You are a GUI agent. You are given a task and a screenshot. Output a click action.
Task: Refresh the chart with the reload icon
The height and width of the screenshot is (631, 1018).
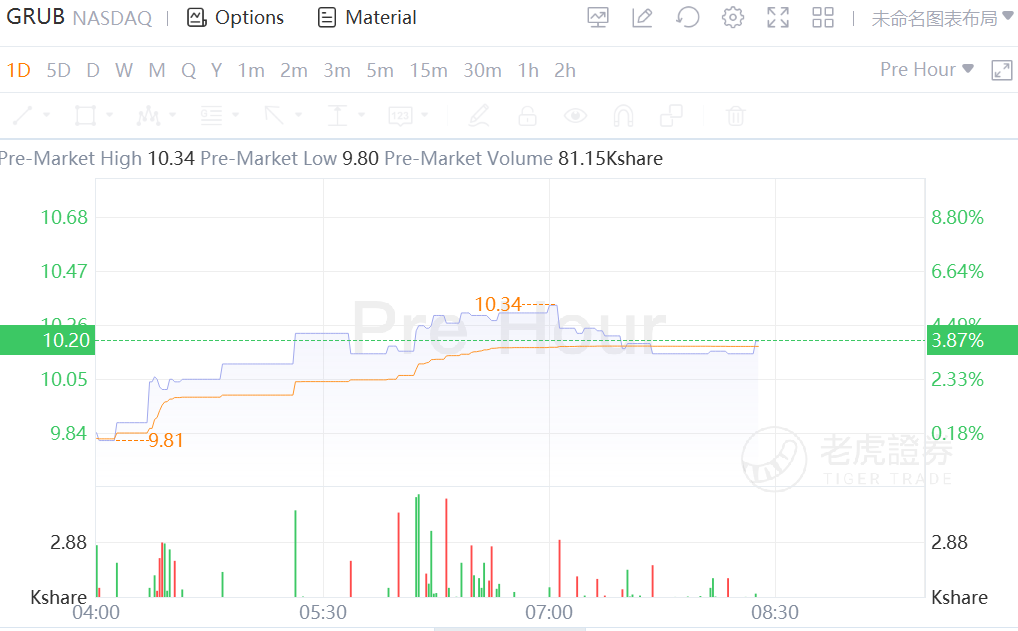coord(688,18)
